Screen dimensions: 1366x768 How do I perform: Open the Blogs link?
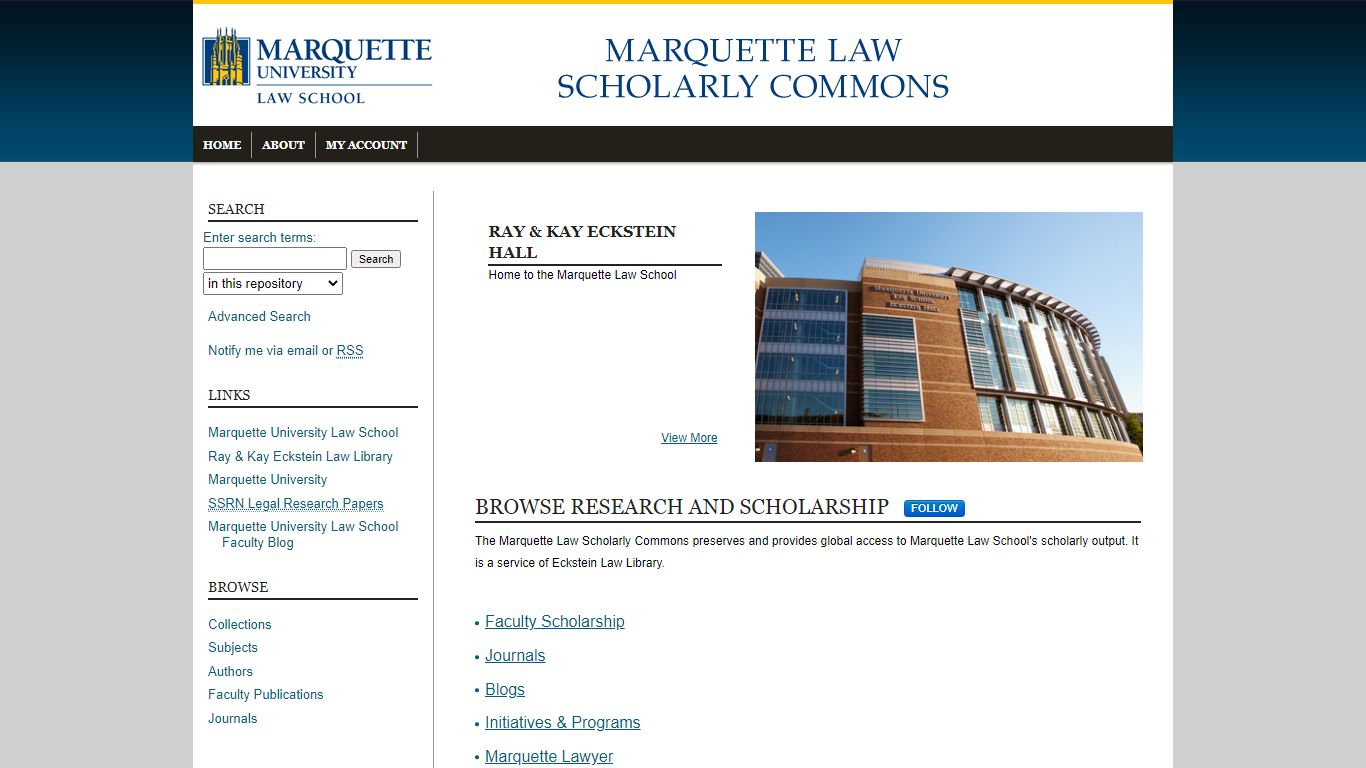click(x=505, y=690)
